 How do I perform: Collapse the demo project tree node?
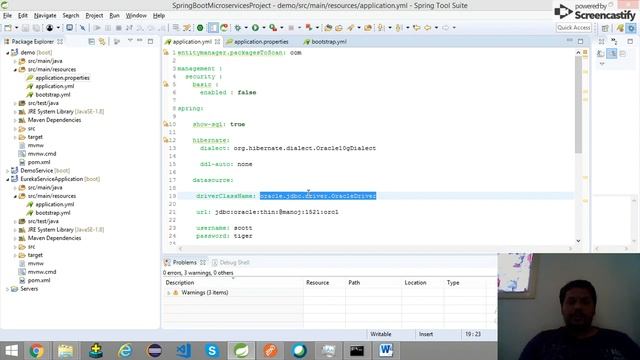coord(7,53)
